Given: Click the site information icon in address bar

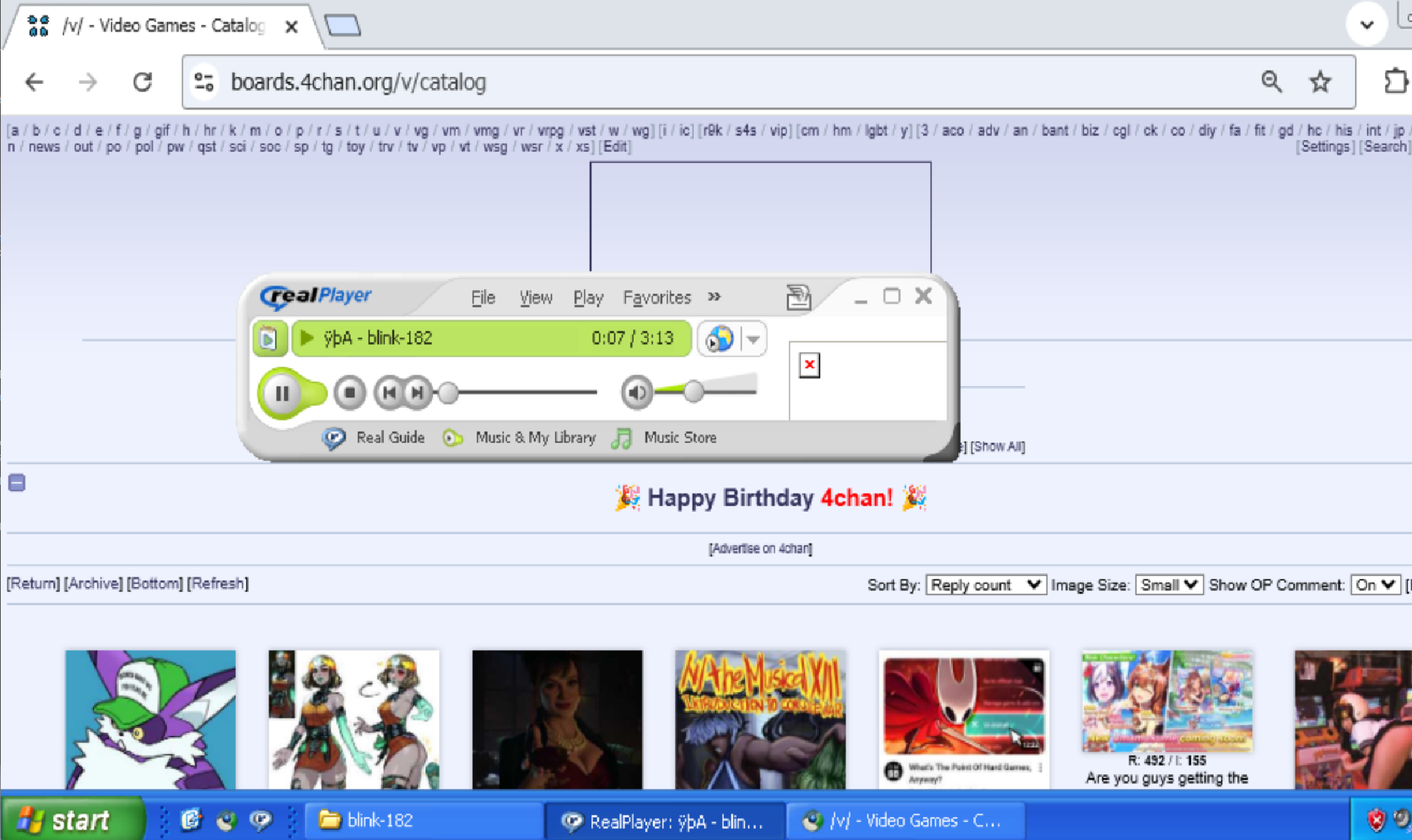Looking at the screenshot, I should (204, 82).
